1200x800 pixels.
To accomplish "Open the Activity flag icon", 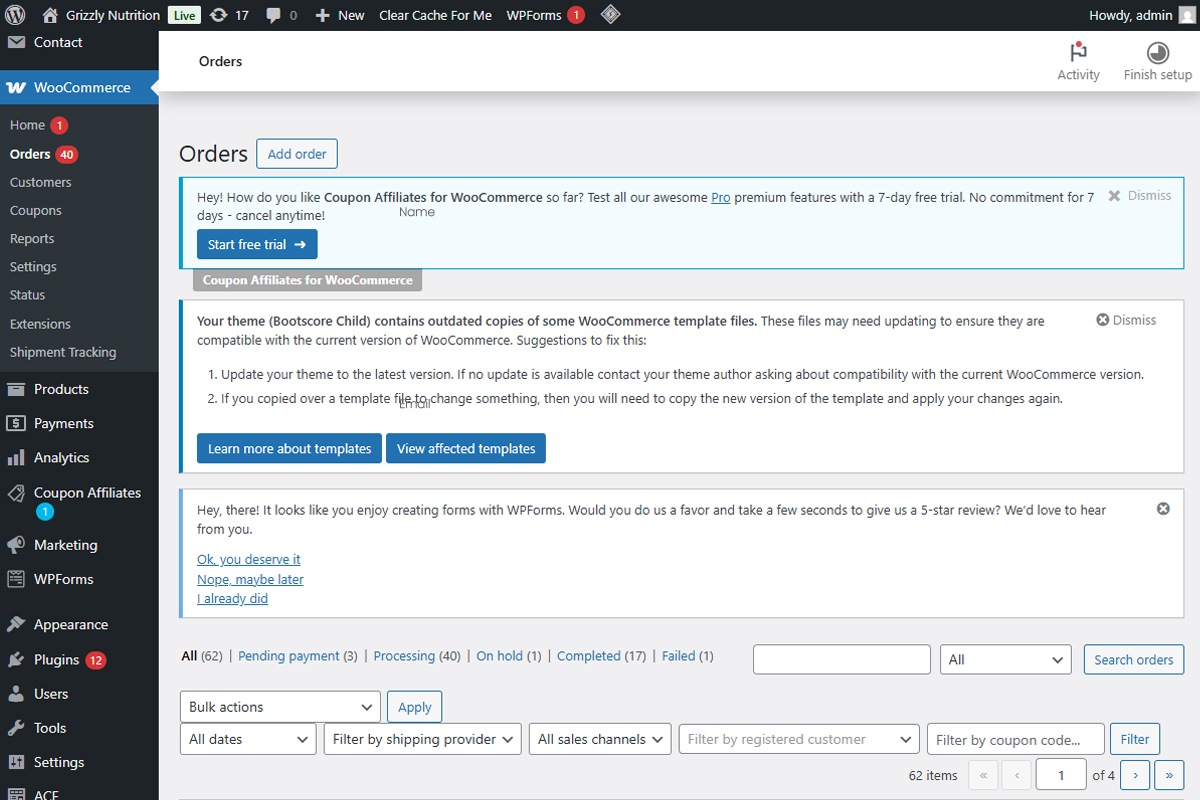I will coord(1078,52).
